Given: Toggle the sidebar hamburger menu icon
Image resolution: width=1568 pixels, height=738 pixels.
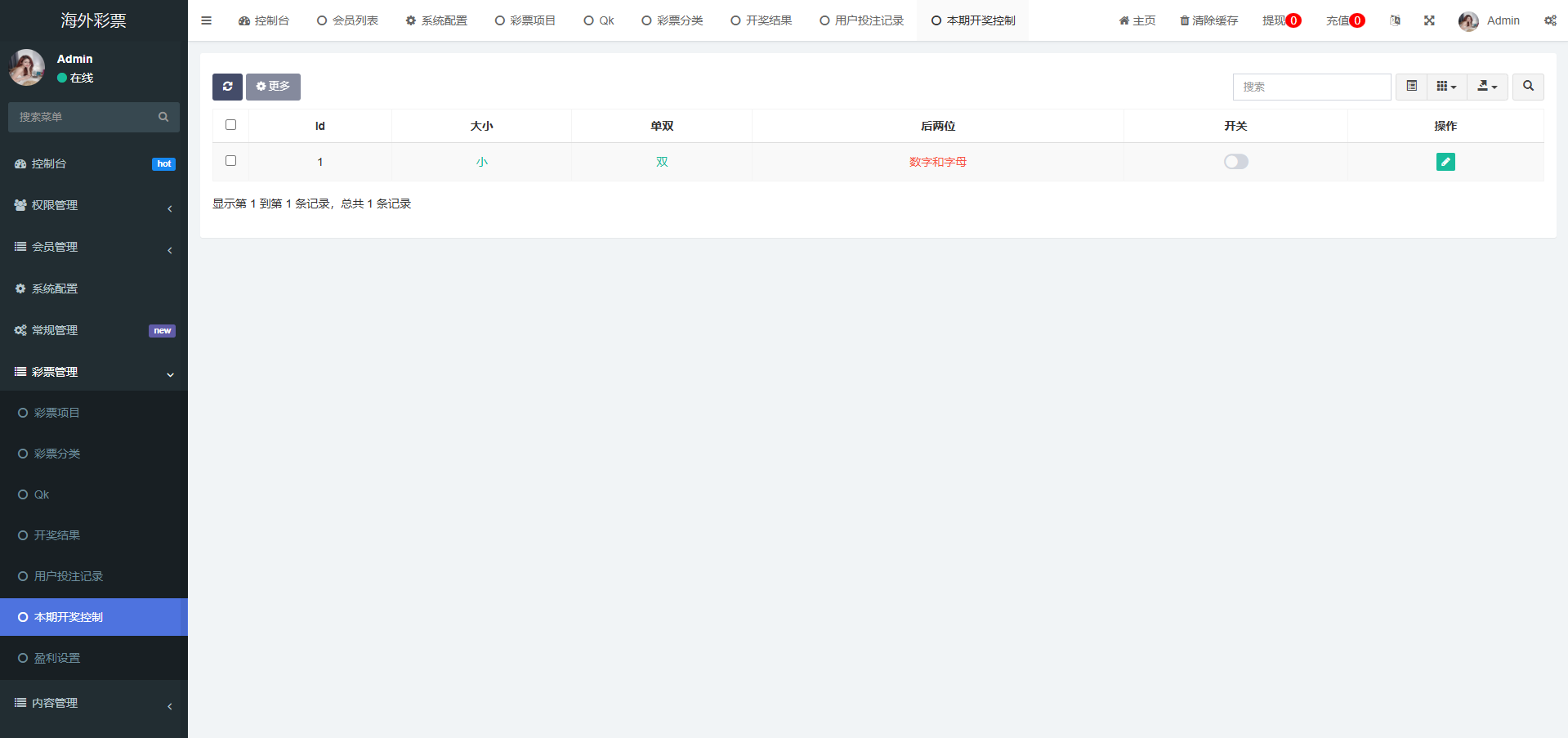Looking at the screenshot, I should click(x=206, y=20).
